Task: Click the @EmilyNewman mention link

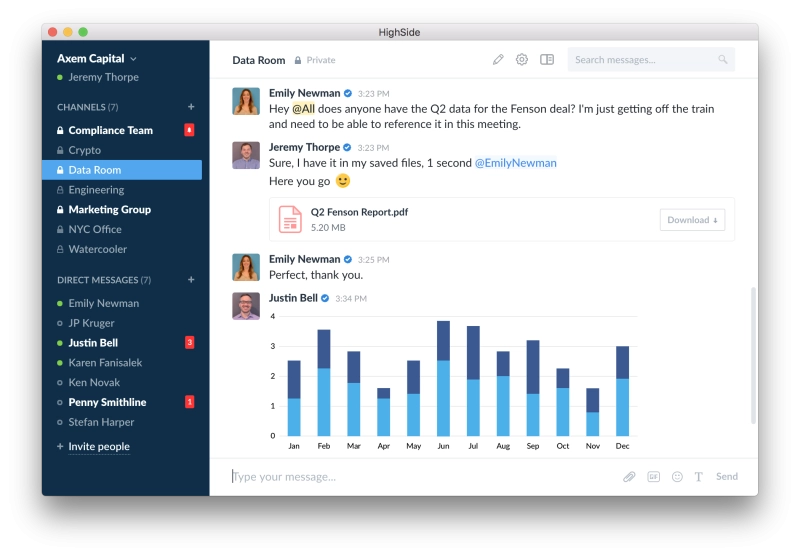Action: pyautogui.click(x=515, y=163)
